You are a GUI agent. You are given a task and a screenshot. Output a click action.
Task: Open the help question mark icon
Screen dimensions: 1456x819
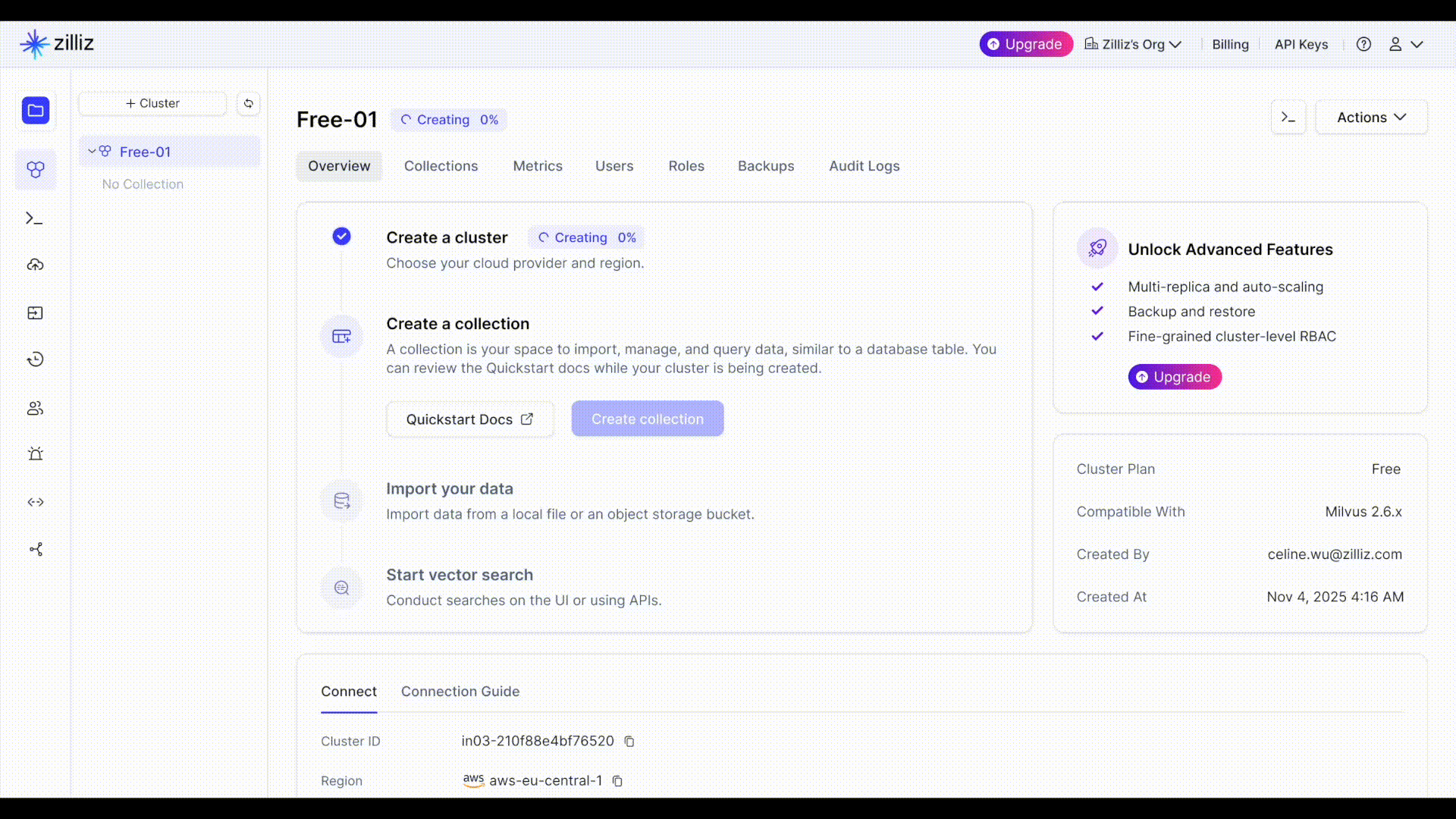1363,44
